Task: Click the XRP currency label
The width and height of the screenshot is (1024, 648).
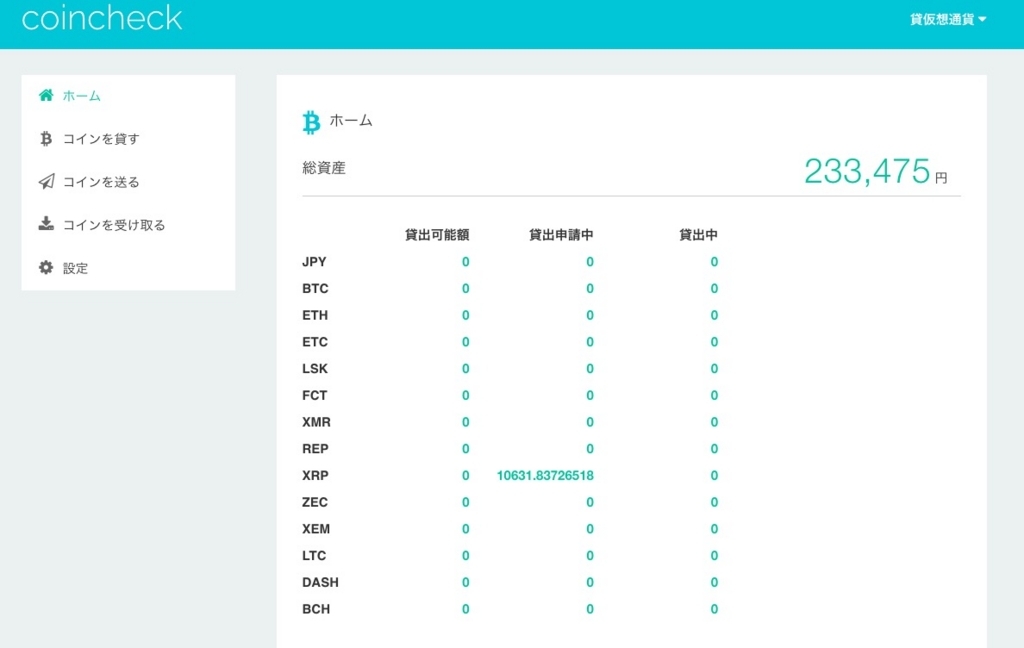Action: [x=315, y=476]
